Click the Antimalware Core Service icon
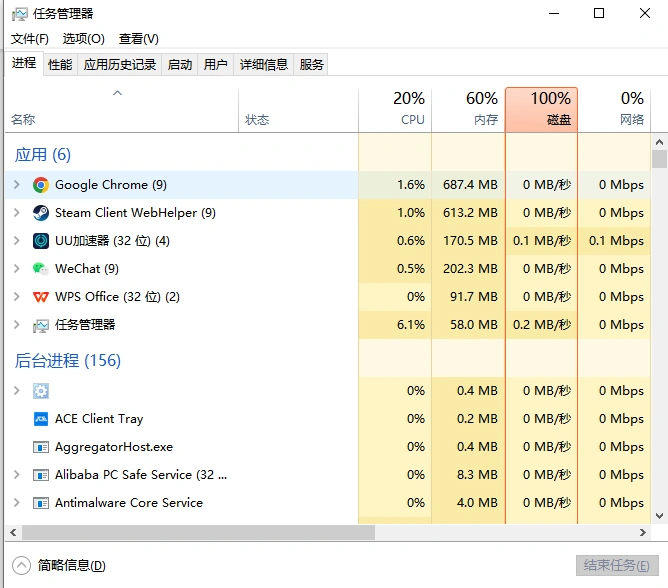This screenshot has width=668, height=588. (x=41, y=503)
